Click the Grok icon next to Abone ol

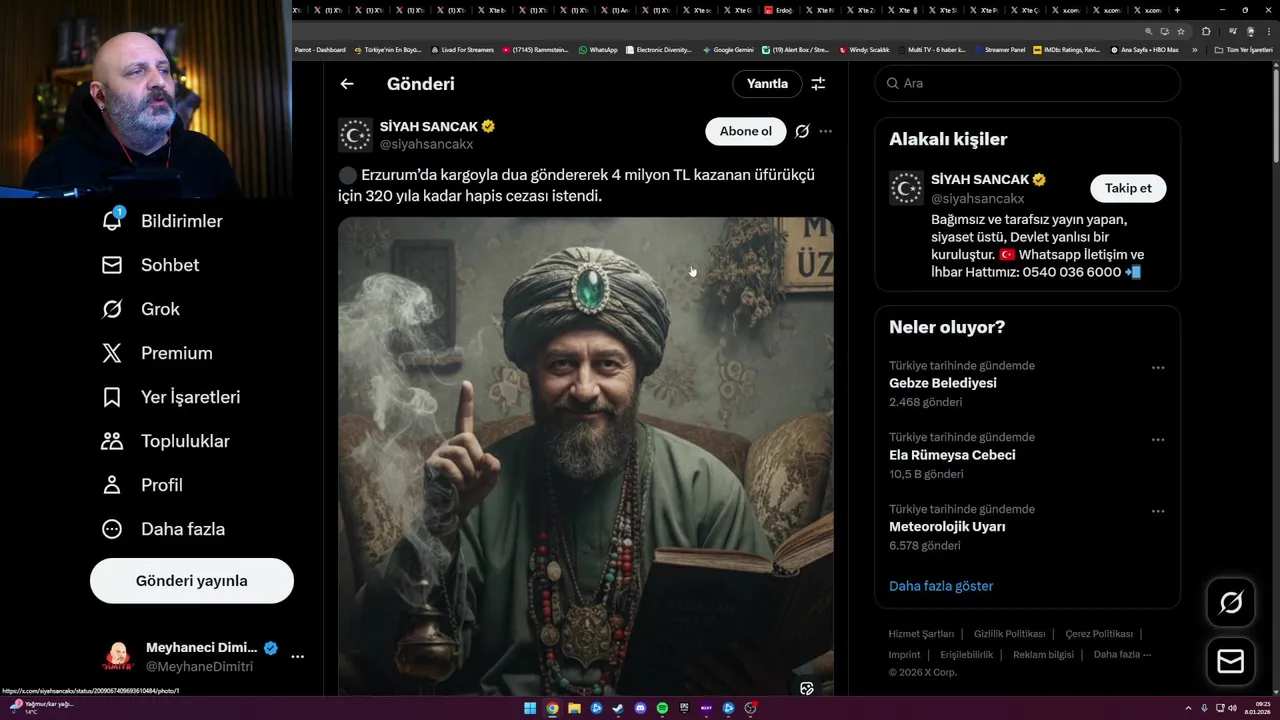tap(802, 131)
